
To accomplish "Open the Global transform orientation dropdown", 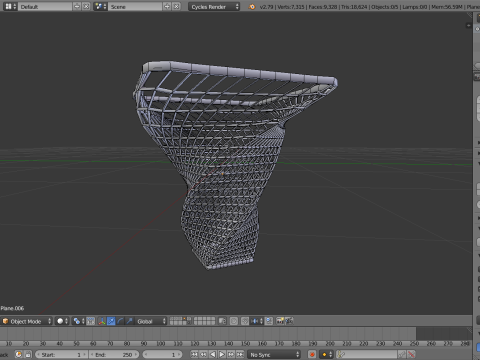I will click(x=151, y=321).
